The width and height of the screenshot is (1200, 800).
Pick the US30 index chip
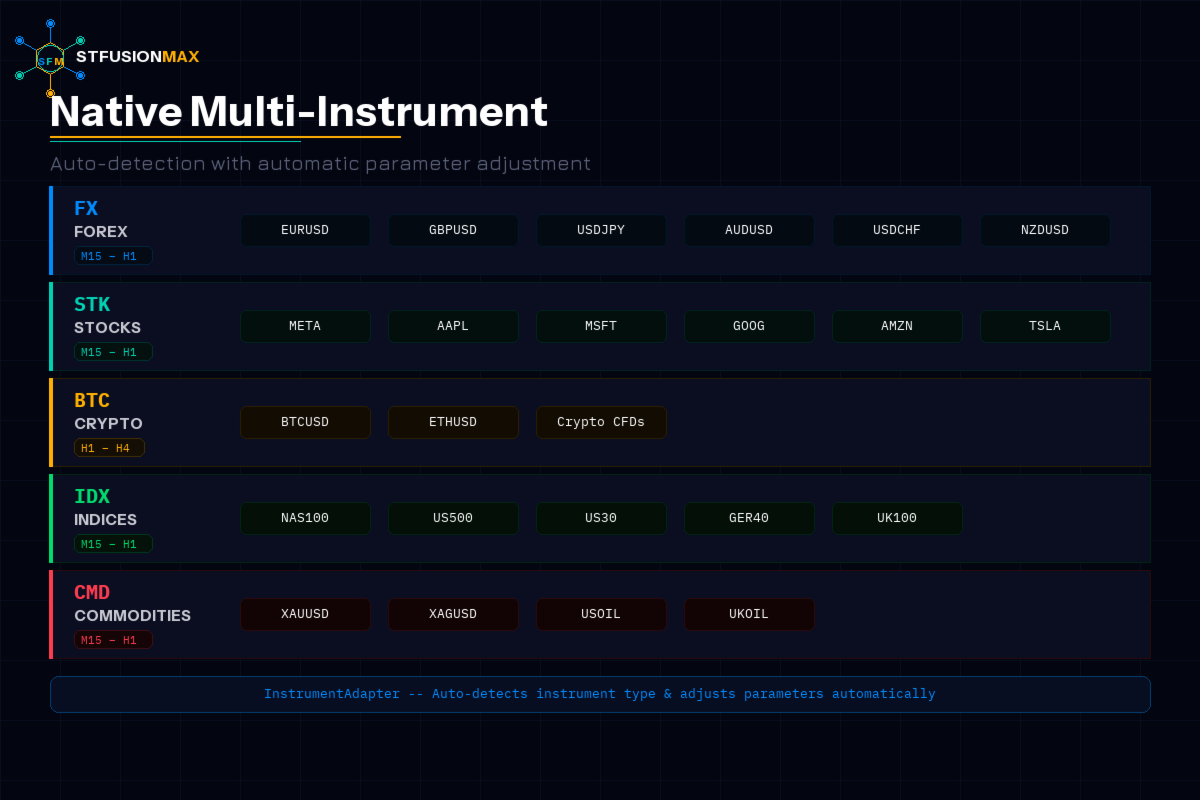(601, 518)
